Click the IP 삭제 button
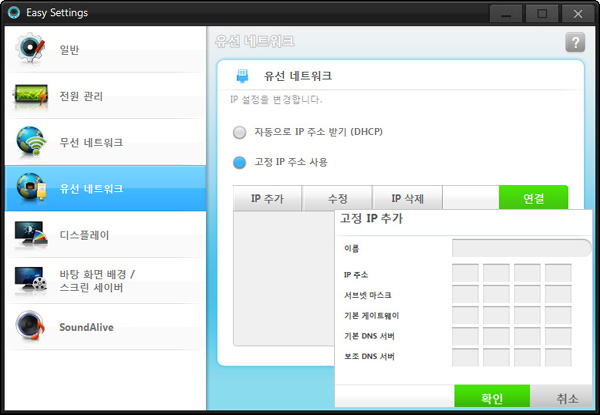 [x=408, y=198]
